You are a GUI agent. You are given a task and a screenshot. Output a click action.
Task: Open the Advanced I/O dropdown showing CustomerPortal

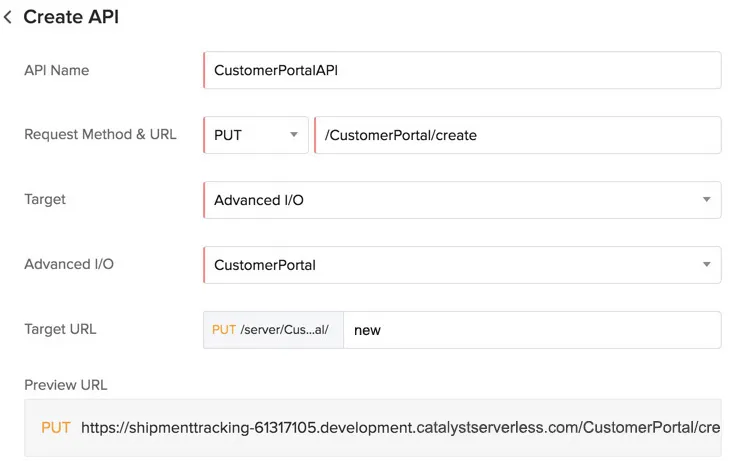pos(462,265)
